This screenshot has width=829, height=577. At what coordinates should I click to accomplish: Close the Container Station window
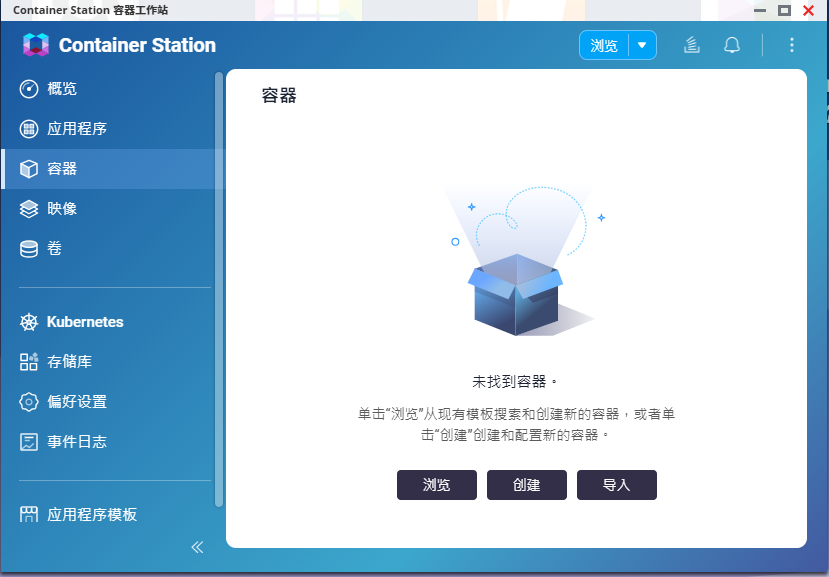[x=808, y=10]
